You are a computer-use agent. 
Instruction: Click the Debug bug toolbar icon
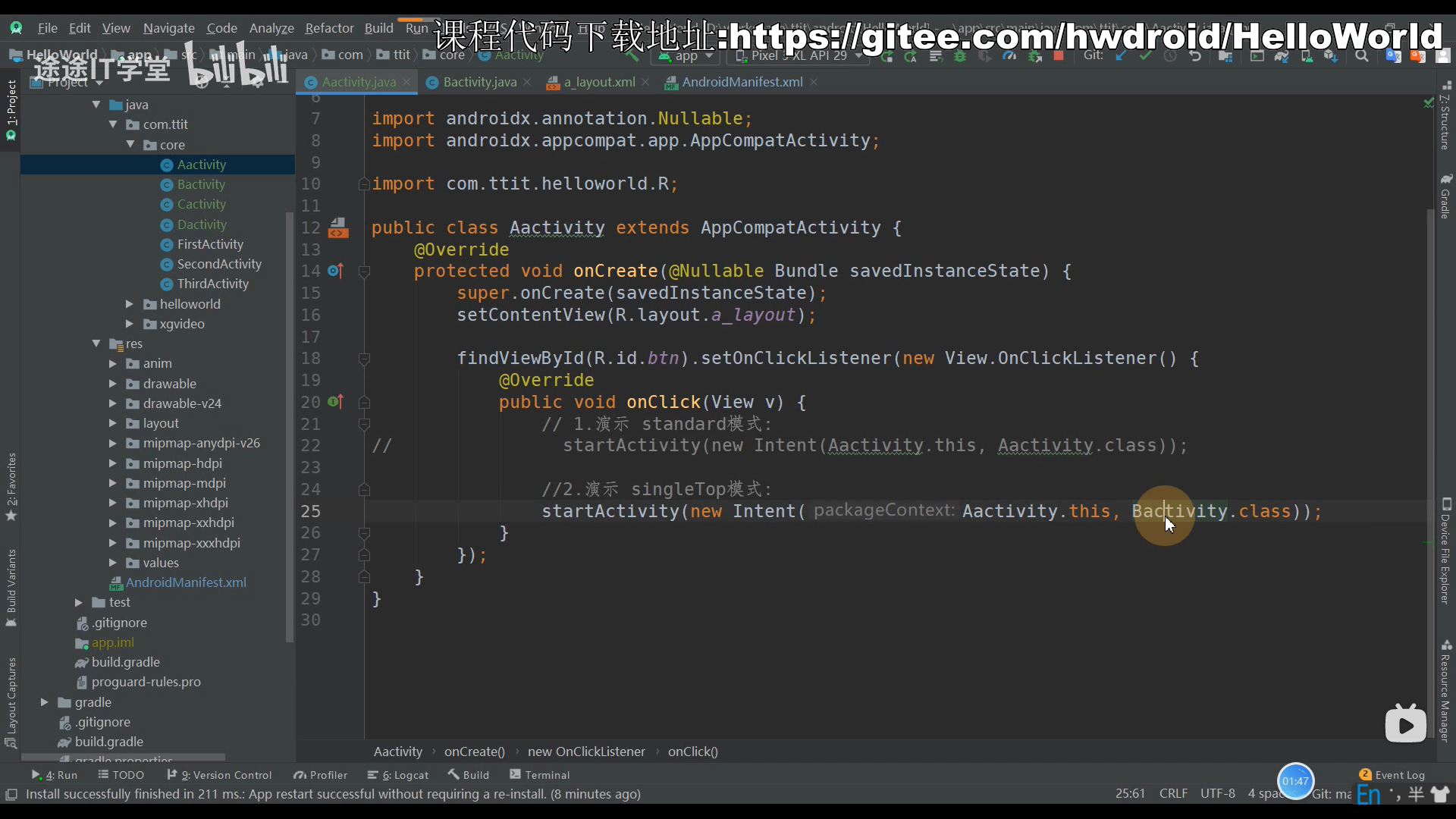click(x=960, y=55)
